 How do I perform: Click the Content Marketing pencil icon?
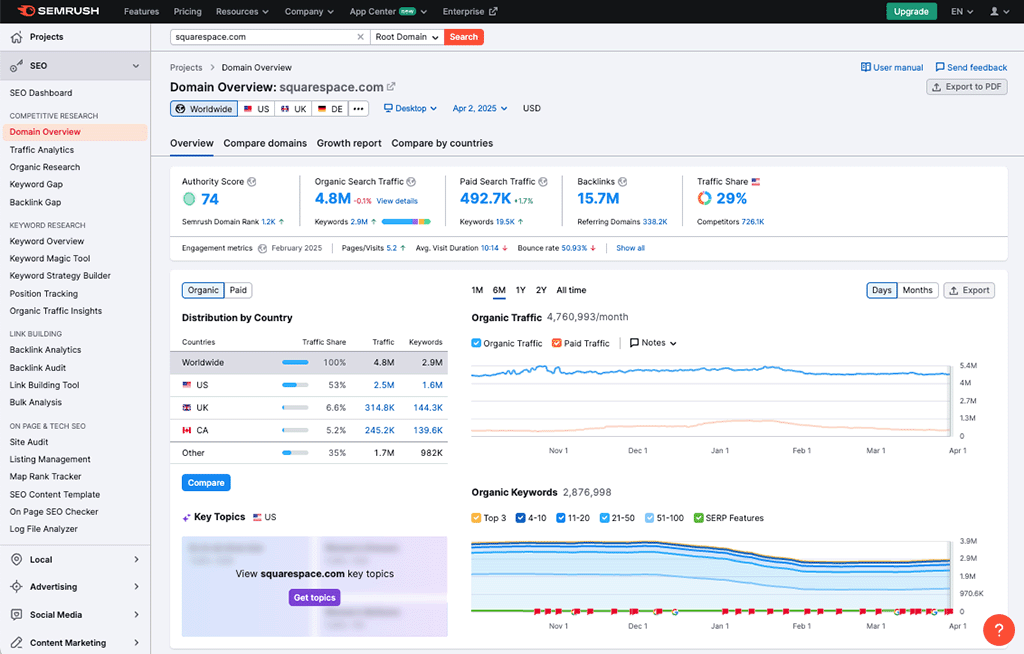[16, 643]
